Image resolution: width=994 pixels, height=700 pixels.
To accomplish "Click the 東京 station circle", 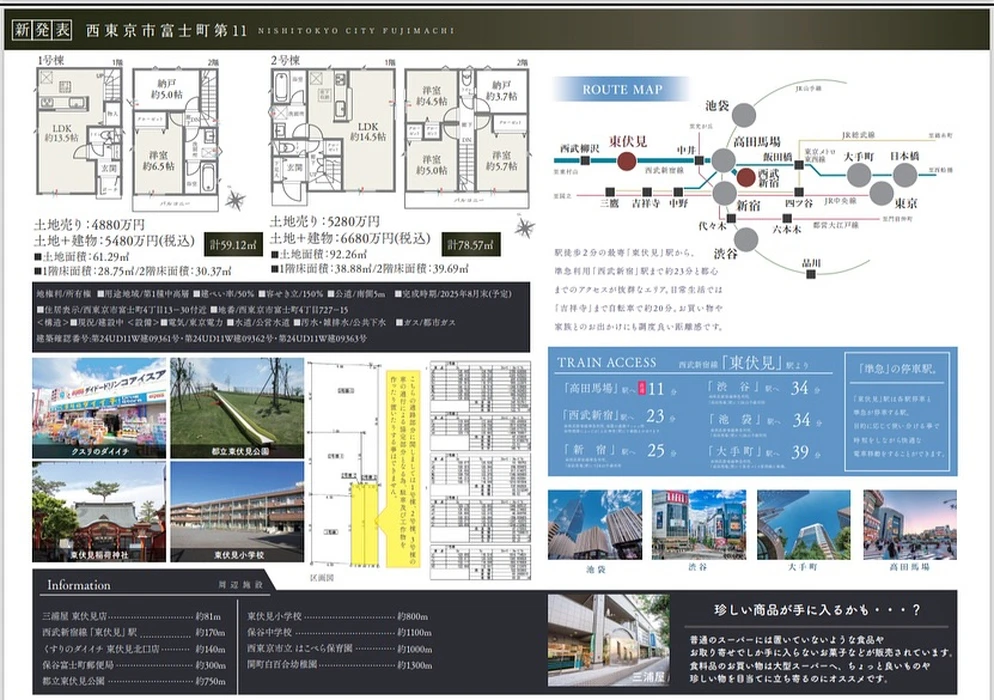I will click(881, 193).
